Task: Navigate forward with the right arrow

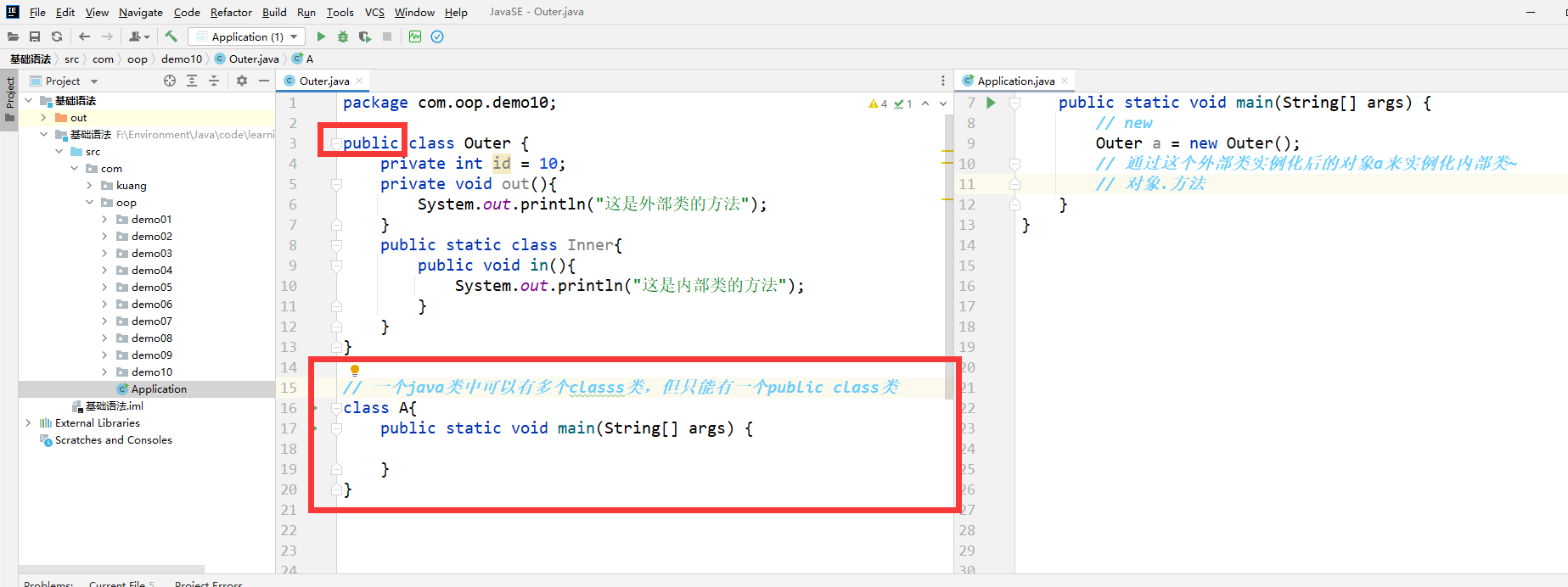Action: pos(107,36)
